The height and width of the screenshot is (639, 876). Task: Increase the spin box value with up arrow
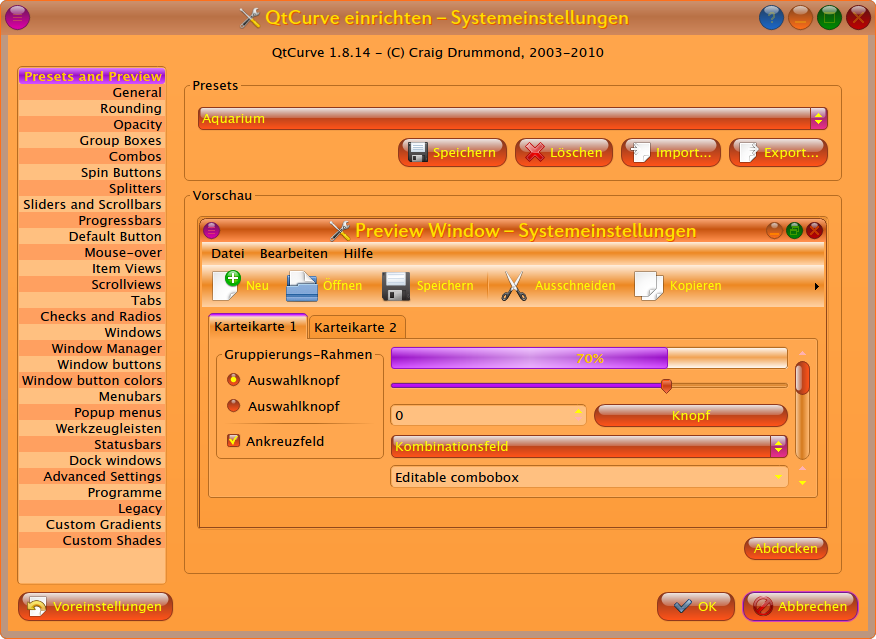(x=578, y=411)
